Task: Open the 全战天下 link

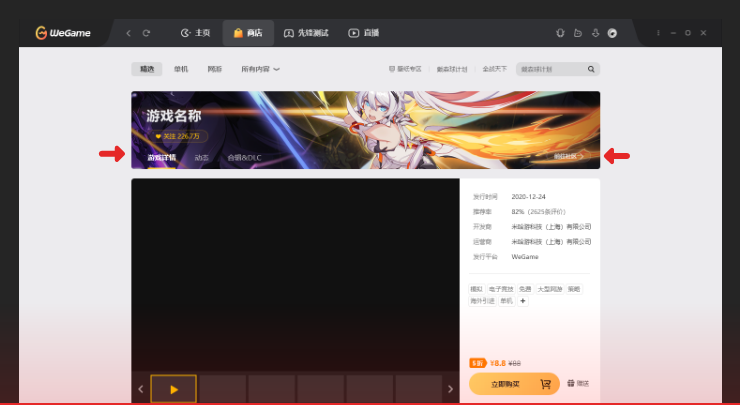Action: [495, 69]
